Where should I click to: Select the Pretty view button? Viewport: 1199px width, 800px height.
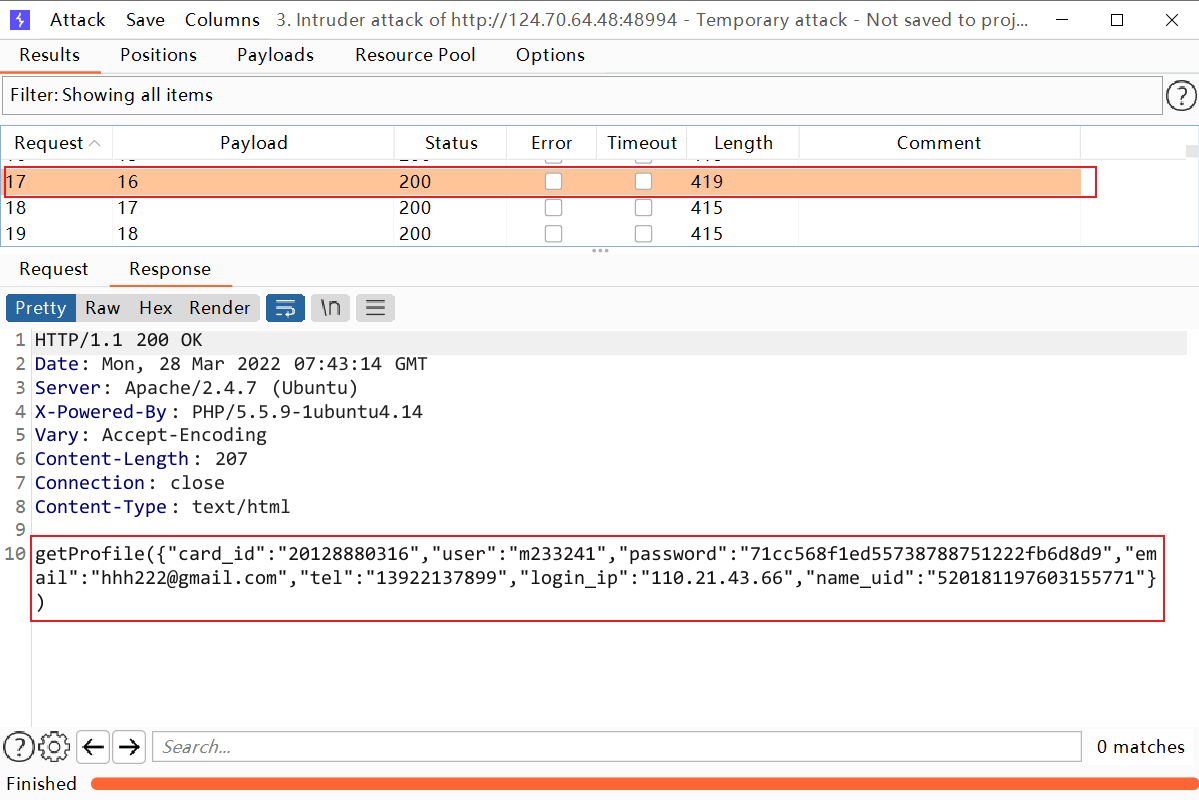[x=41, y=308]
